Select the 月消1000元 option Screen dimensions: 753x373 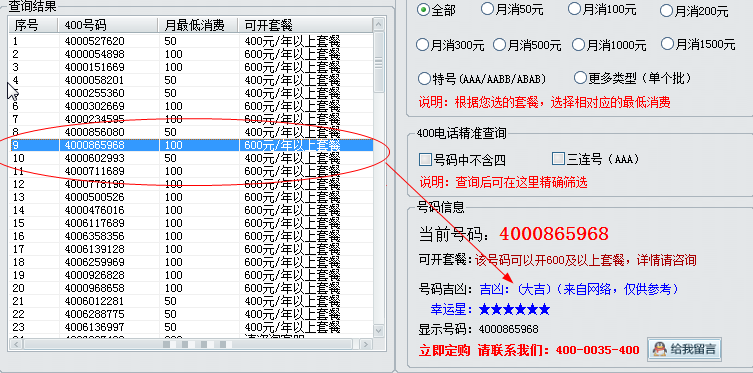[579, 45]
